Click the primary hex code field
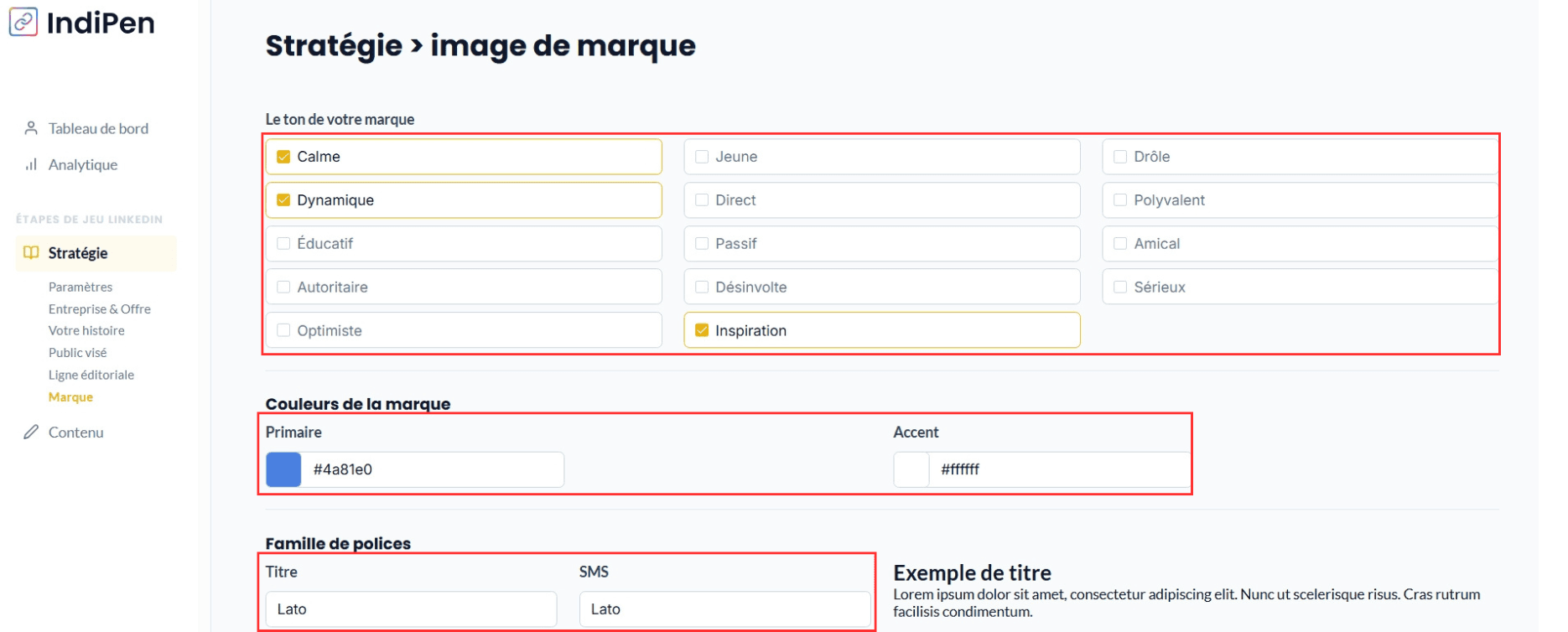Viewport: 1568px width, 632px height. pos(432,470)
